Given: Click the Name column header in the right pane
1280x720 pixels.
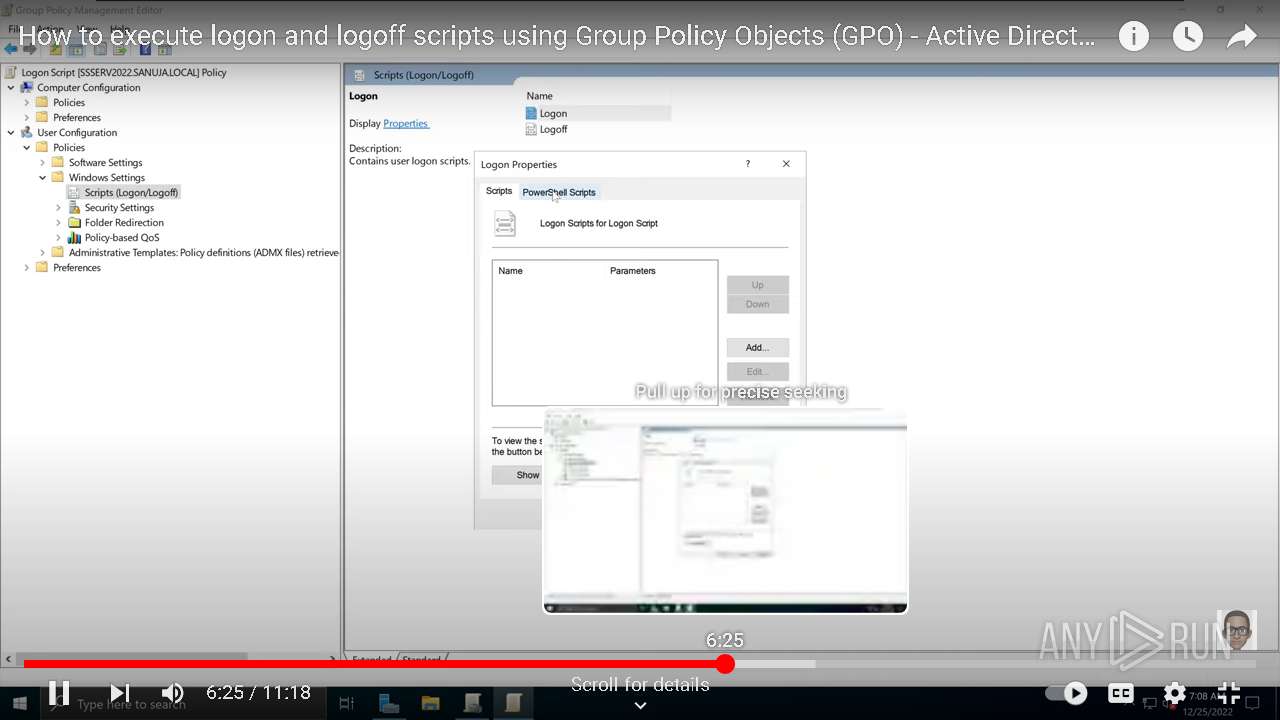Looking at the screenshot, I should pos(540,96).
